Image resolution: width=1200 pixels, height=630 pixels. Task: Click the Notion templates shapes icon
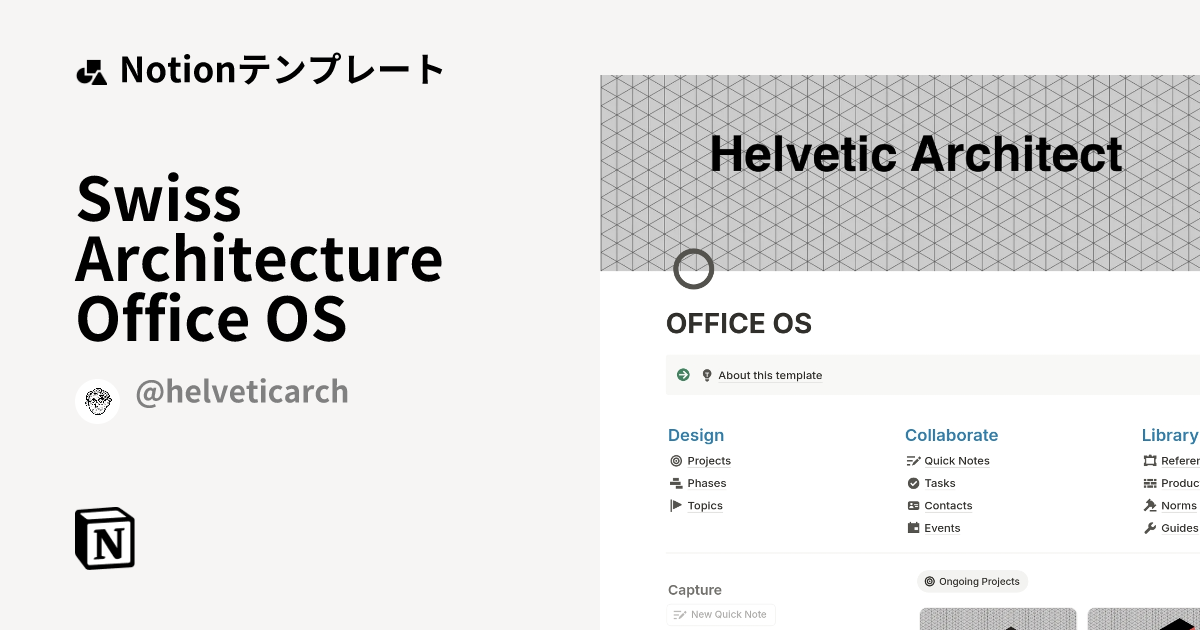91,72
